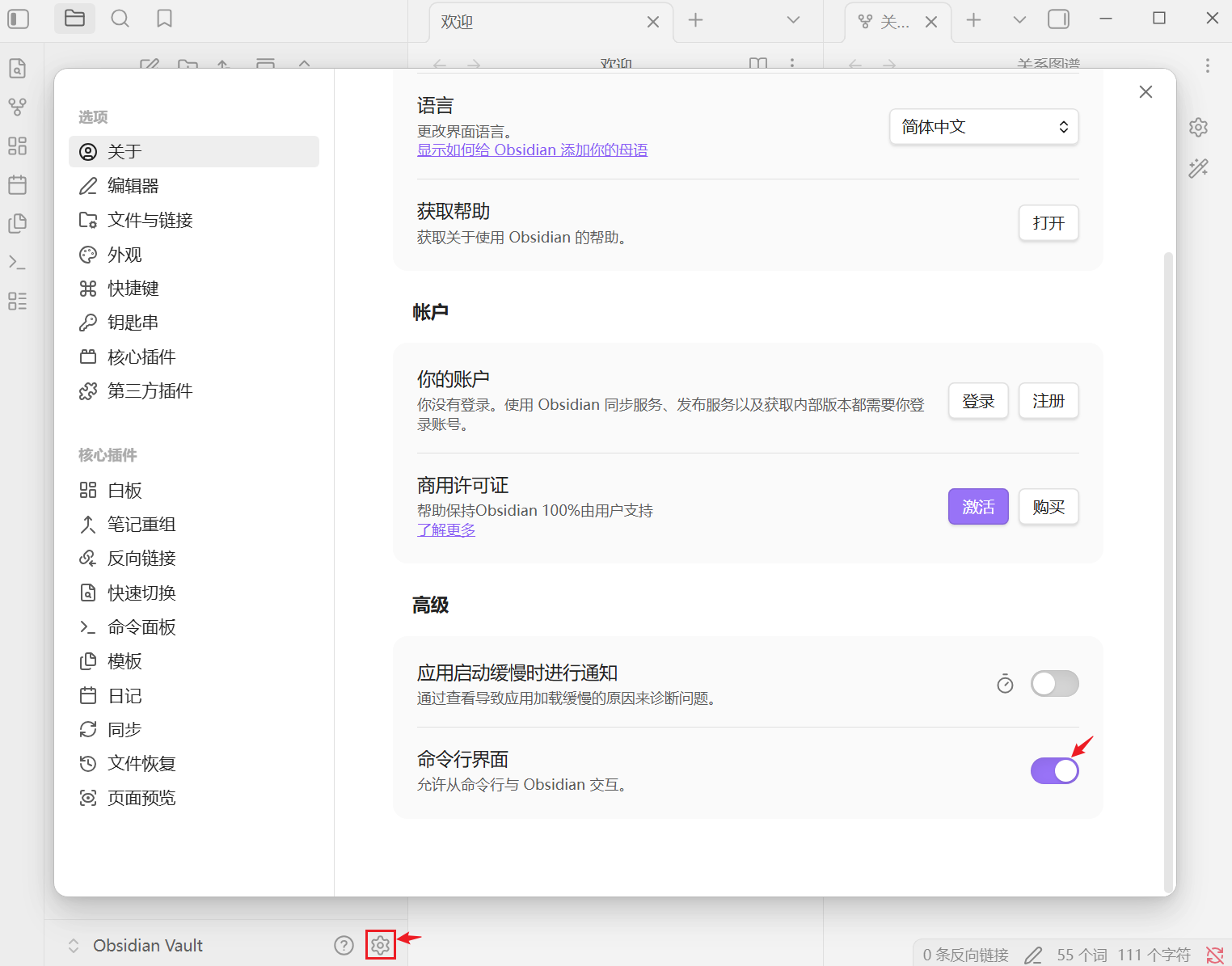The height and width of the screenshot is (966, 1232).
Task: Open the search magnifier icon
Action: click(x=120, y=19)
